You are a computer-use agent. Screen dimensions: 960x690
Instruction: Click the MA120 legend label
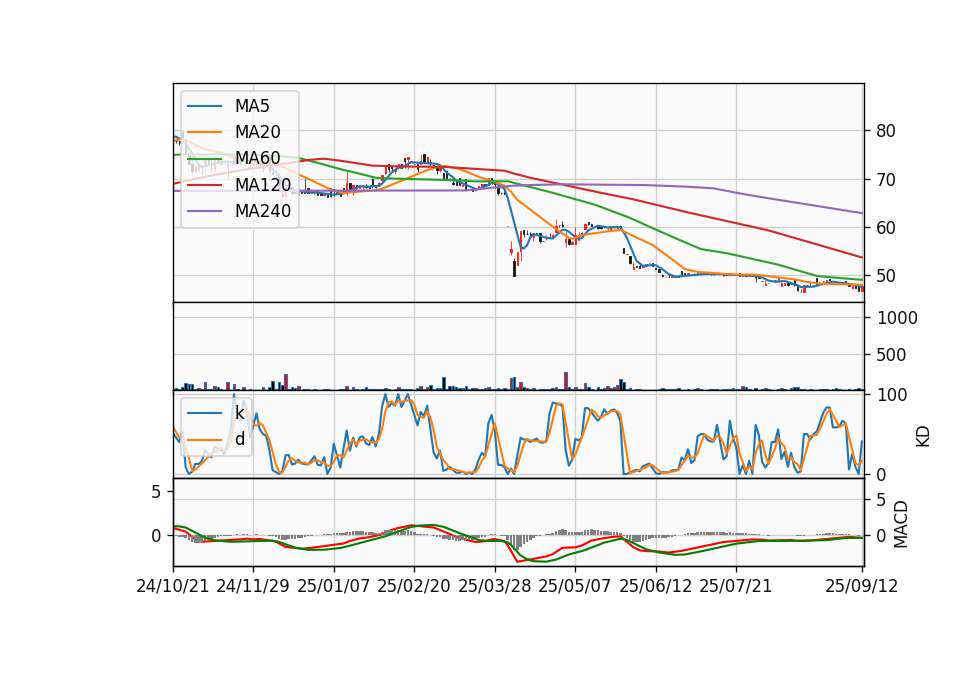pos(263,184)
